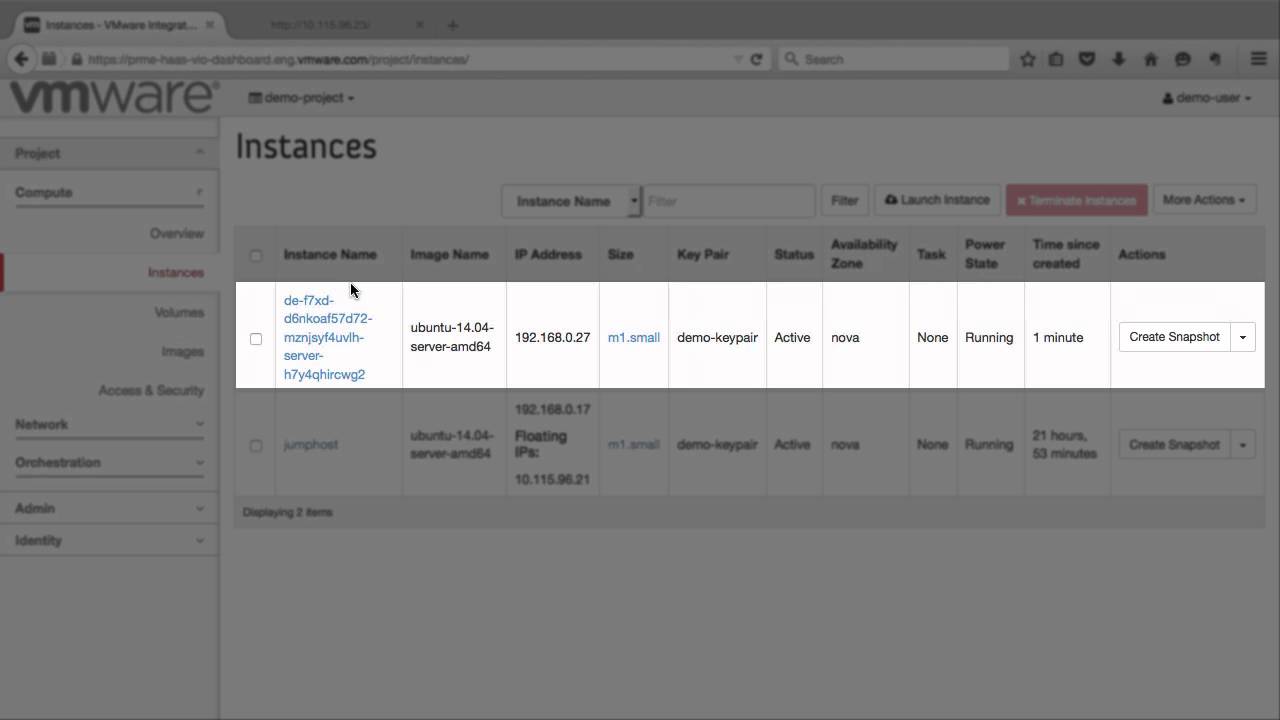This screenshot has width=1280, height=720.
Task: Open the jumphost instance link
Action: pyautogui.click(x=311, y=444)
